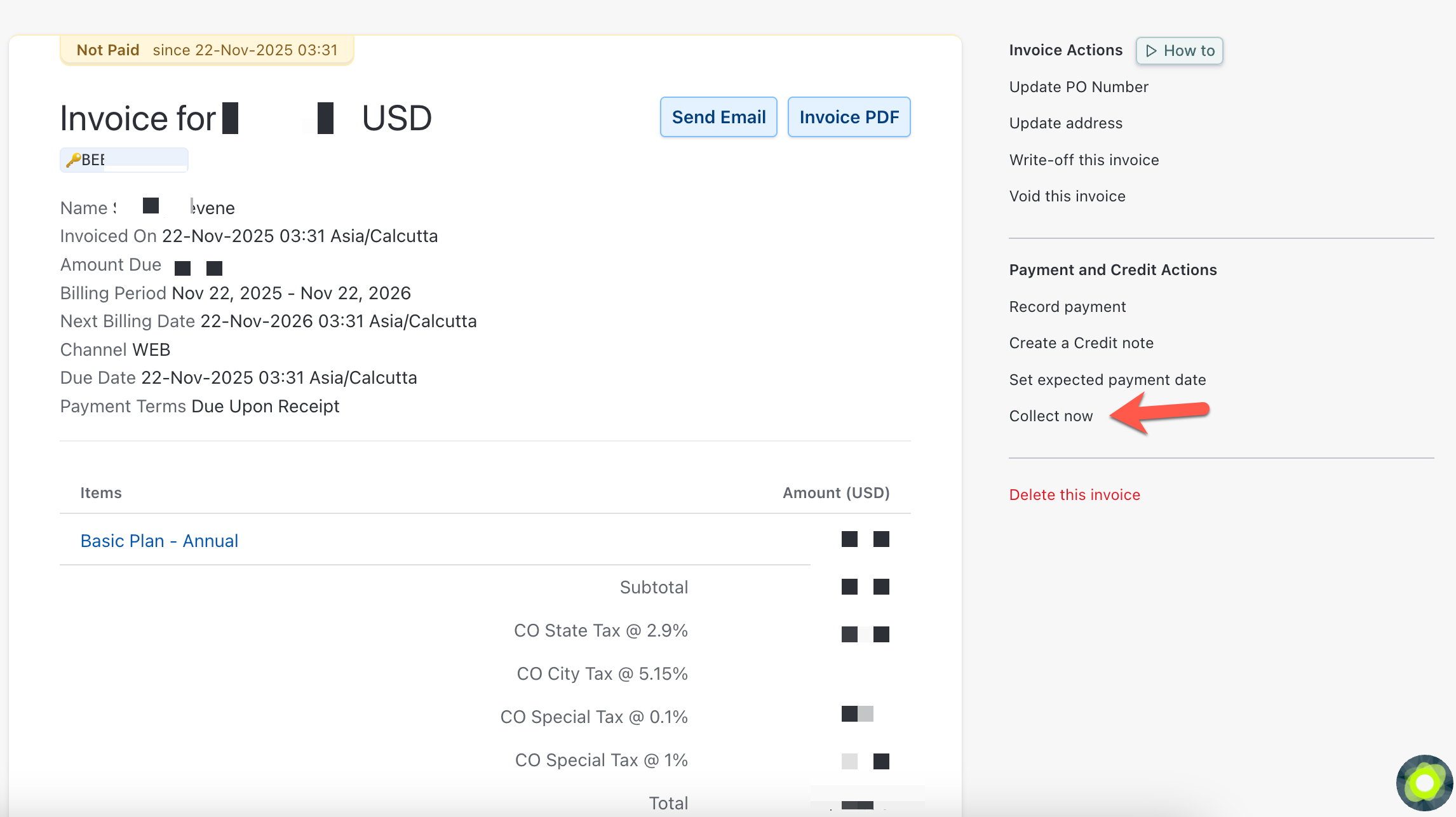
Task: Open the green chat widget icon
Action: tap(1424, 783)
